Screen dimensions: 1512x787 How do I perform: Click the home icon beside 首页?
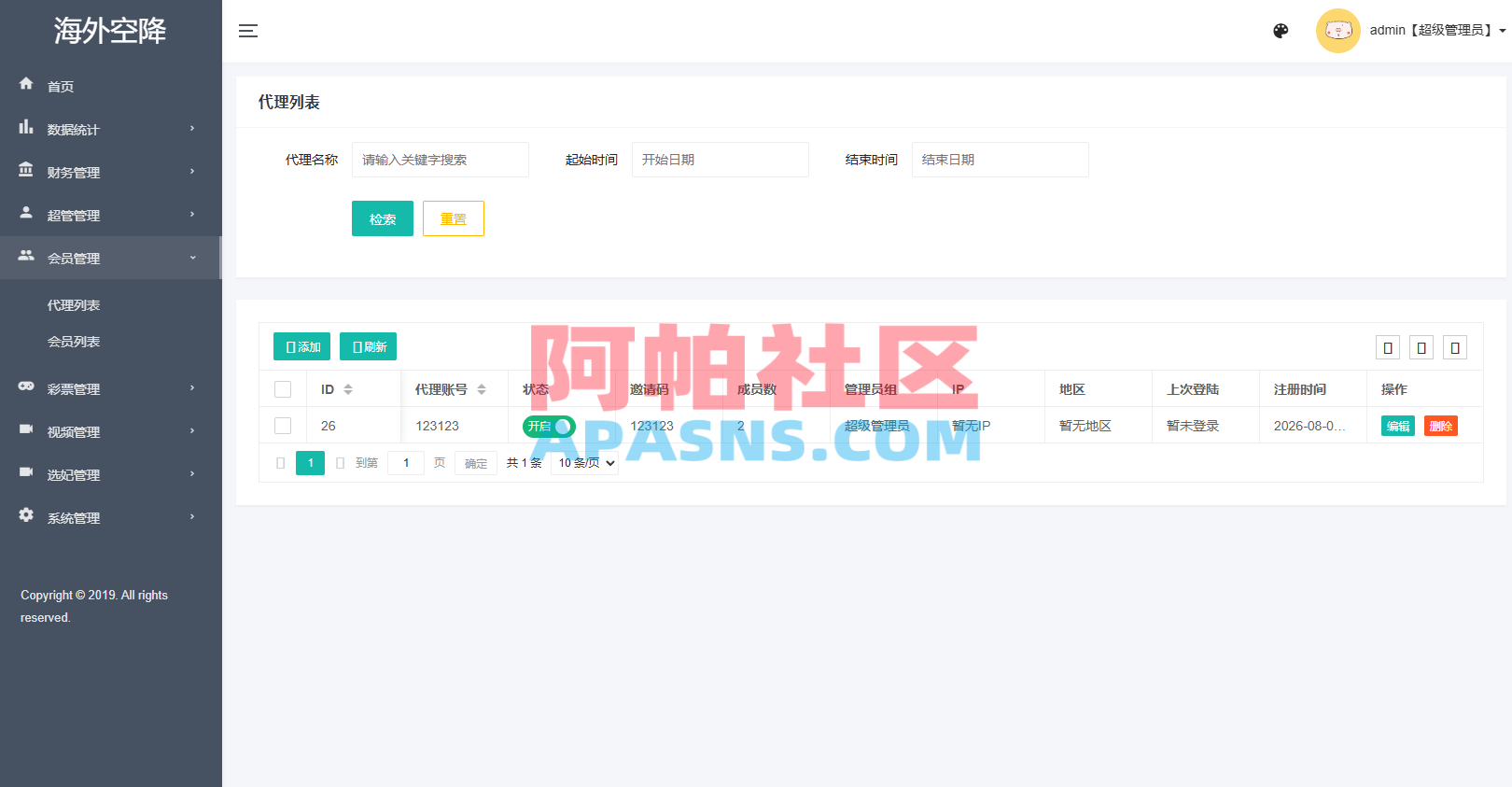[26, 84]
